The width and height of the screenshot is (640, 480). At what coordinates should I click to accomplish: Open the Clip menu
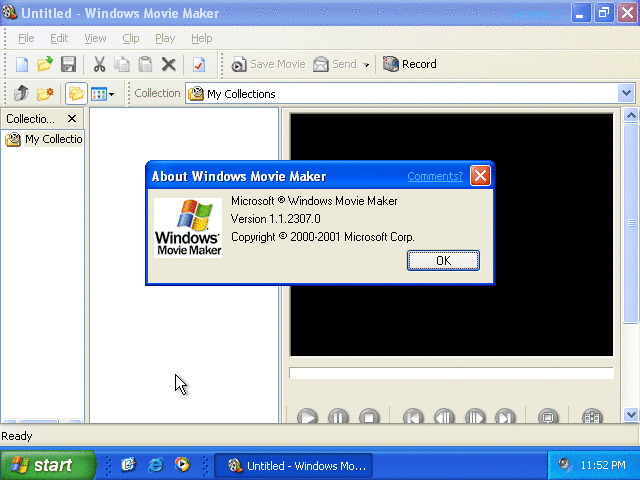tap(131, 38)
